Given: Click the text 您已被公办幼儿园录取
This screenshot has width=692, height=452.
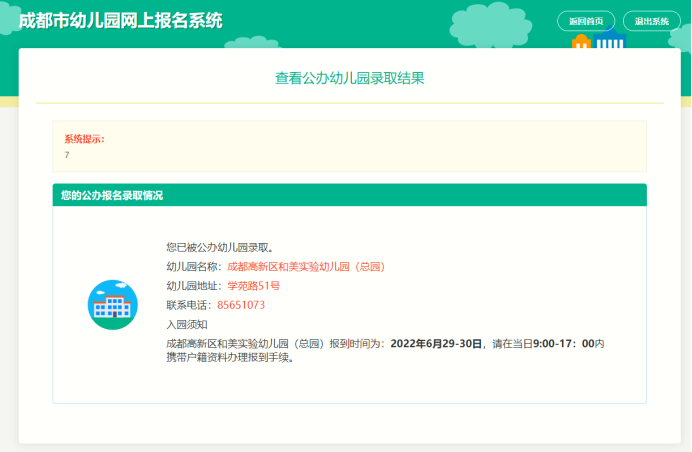Looking at the screenshot, I should point(220,247).
